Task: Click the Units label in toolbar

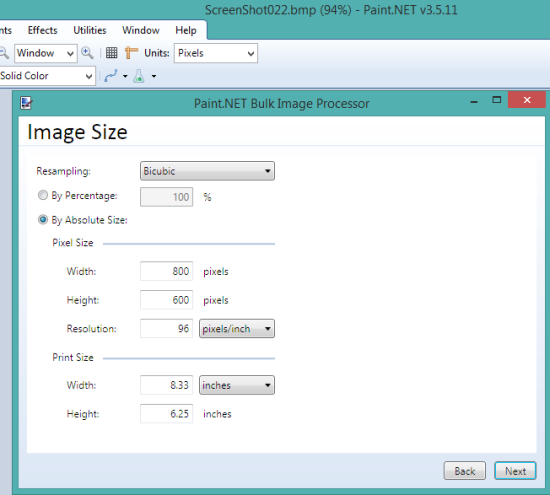Action: click(157, 53)
